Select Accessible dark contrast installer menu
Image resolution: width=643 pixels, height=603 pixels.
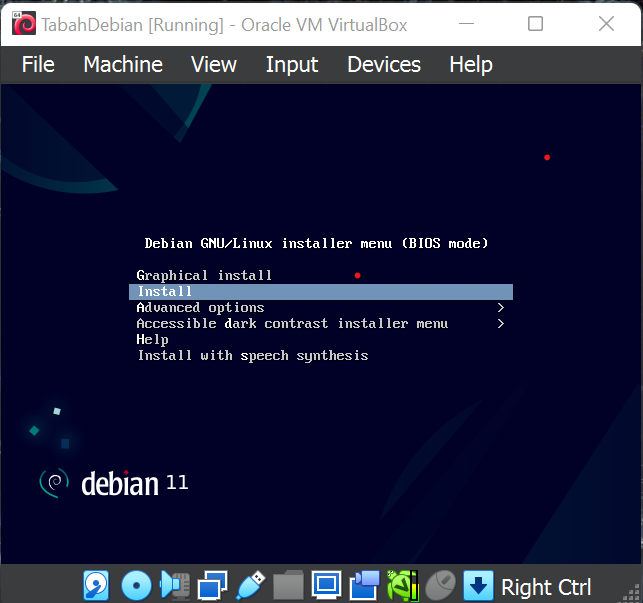(x=292, y=324)
